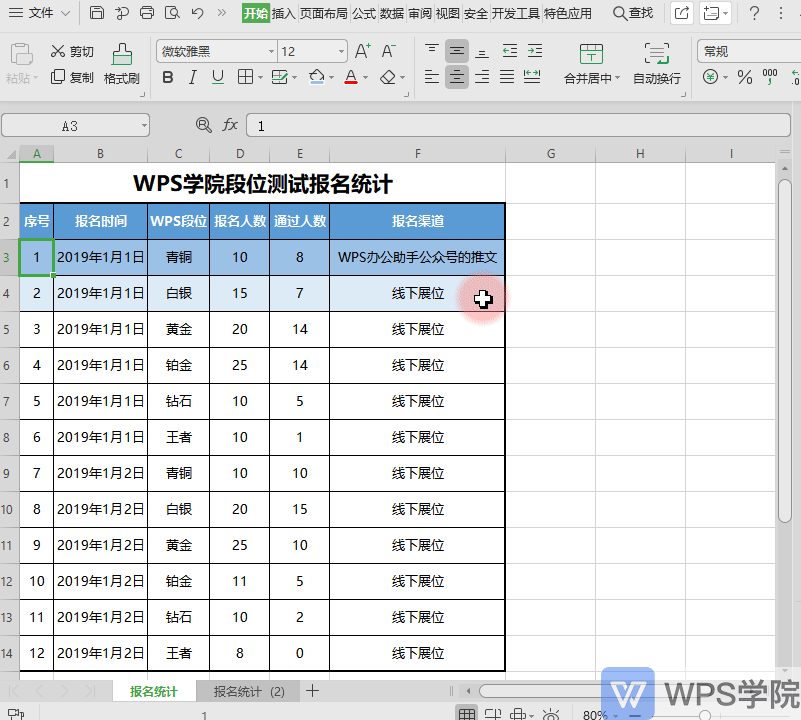Image resolution: width=801 pixels, height=720 pixels.
Task: Apply percent style icon
Action: pos(745,77)
